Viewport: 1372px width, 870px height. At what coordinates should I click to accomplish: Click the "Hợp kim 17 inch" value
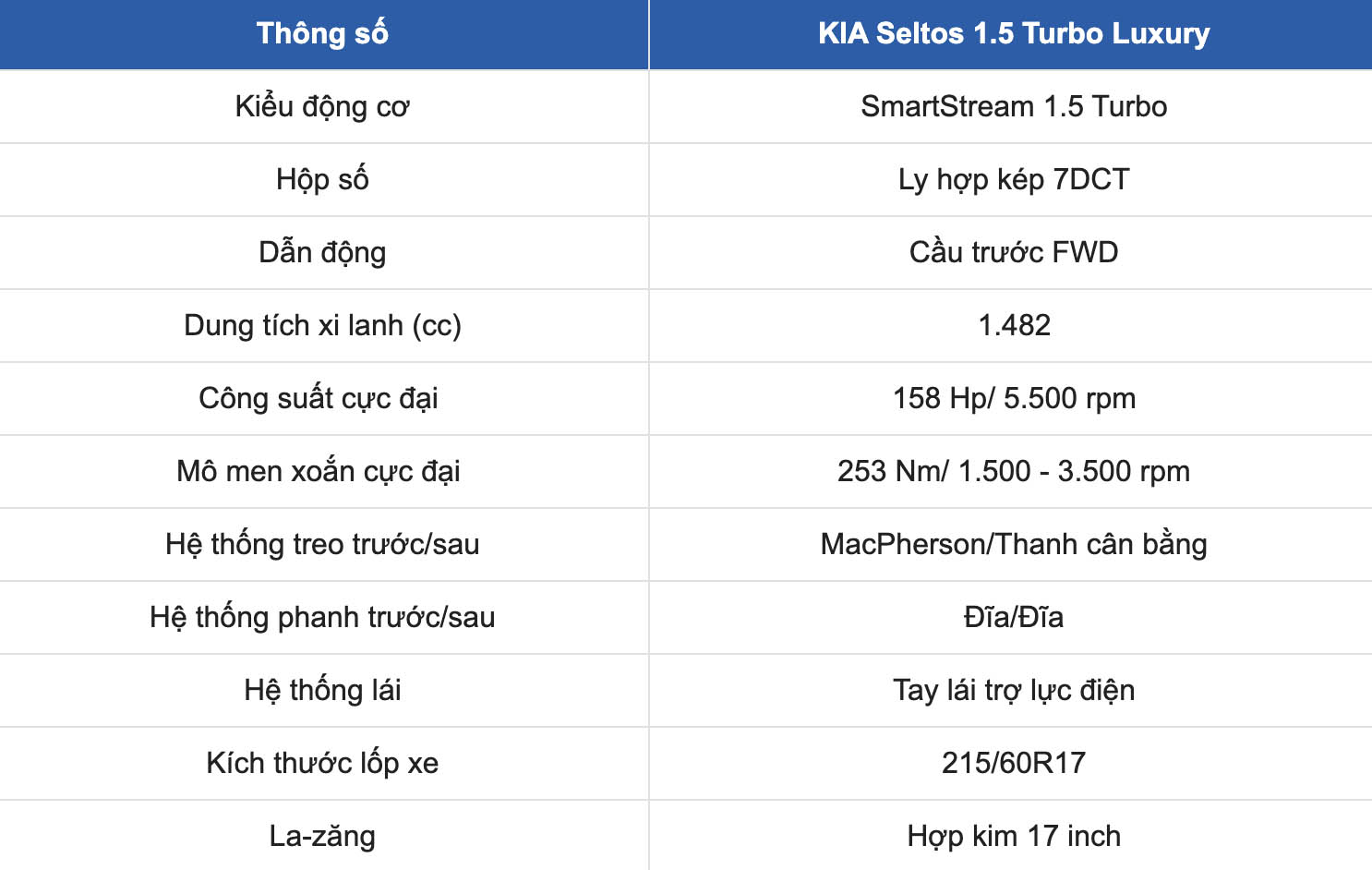pos(1013,837)
